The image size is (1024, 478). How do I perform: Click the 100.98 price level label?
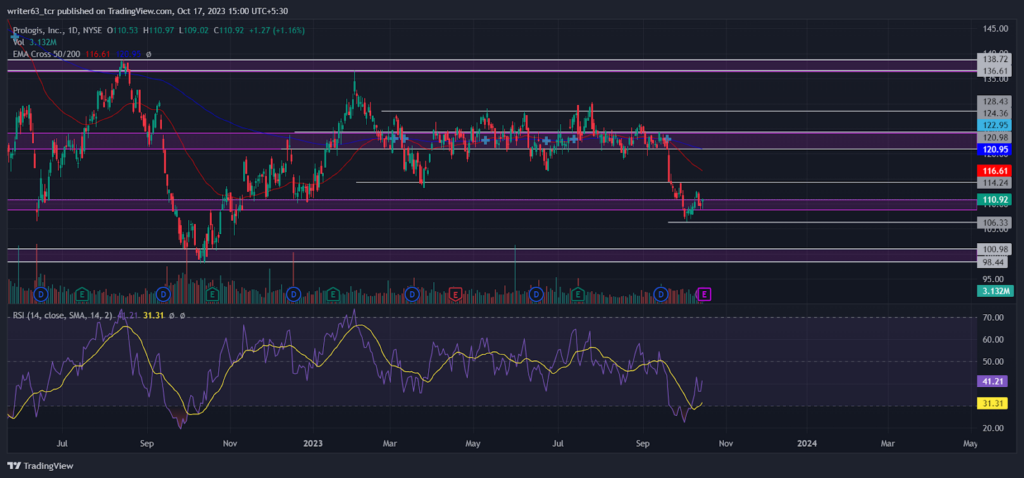pyautogui.click(x=994, y=249)
